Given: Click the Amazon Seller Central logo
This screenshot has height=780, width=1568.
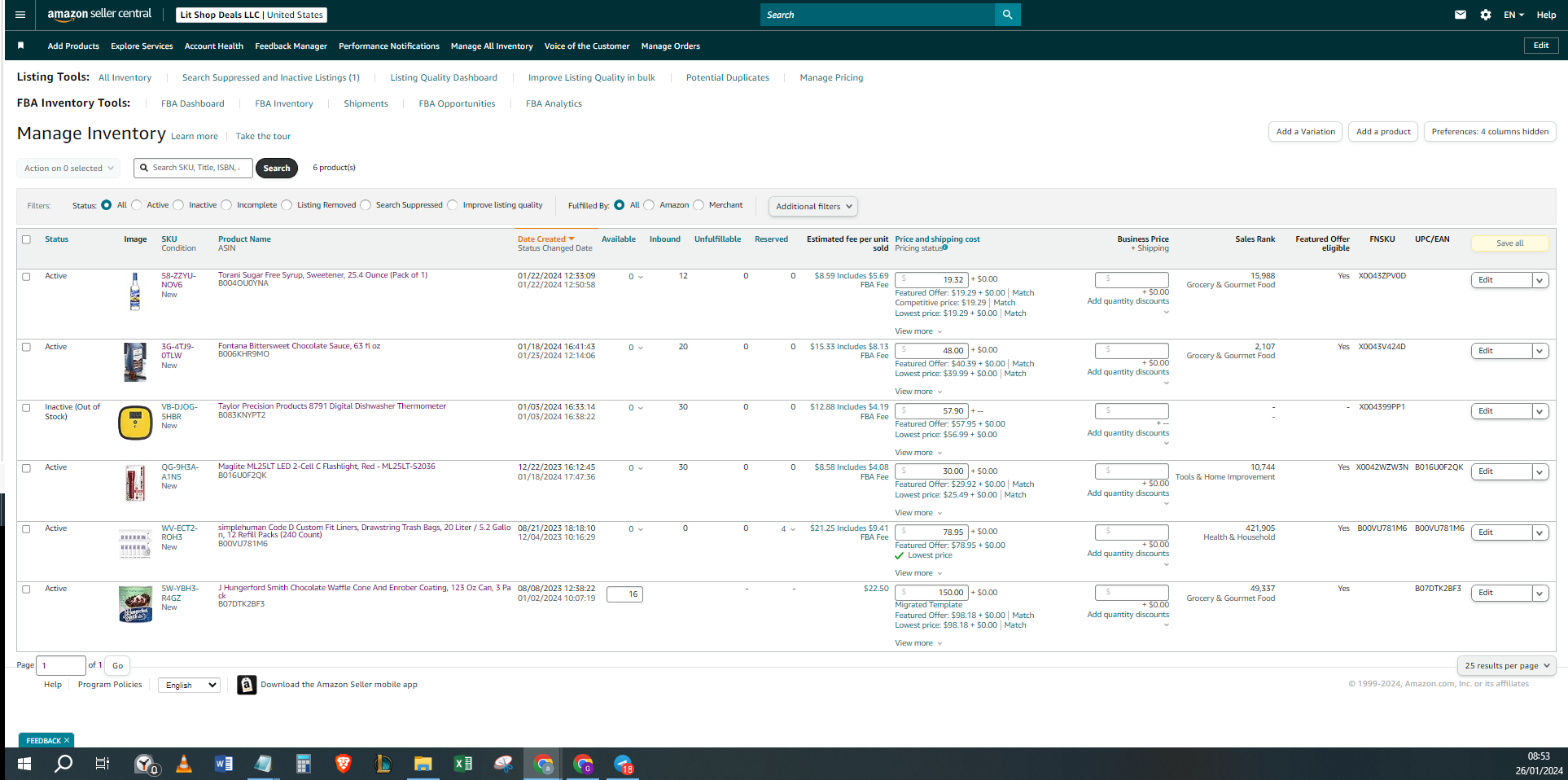Looking at the screenshot, I should coord(99,14).
